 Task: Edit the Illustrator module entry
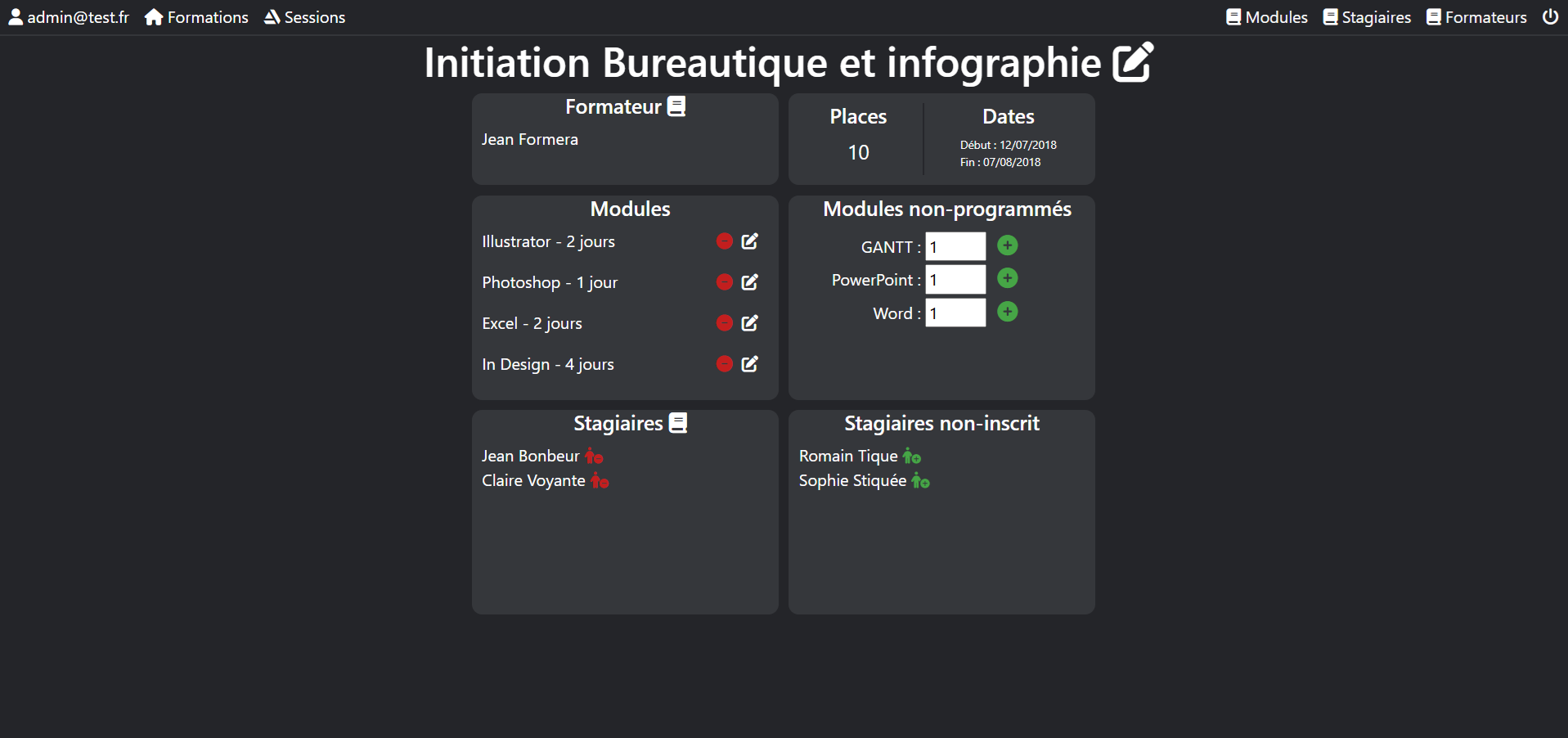(x=750, y=241)
